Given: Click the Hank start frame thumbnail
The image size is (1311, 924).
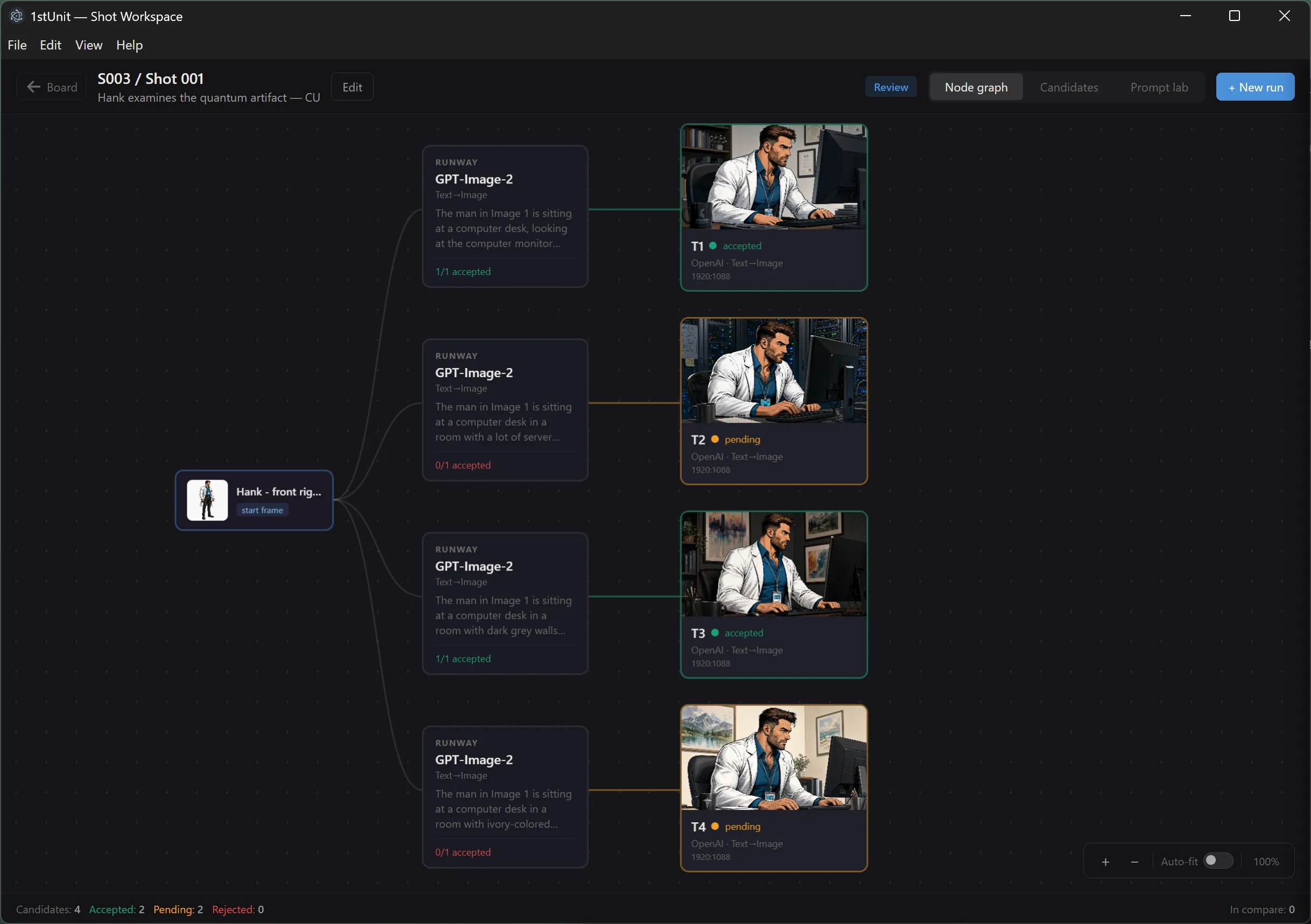Looking at the screenshot, I should pyautogui.click(x=207, y=500).
